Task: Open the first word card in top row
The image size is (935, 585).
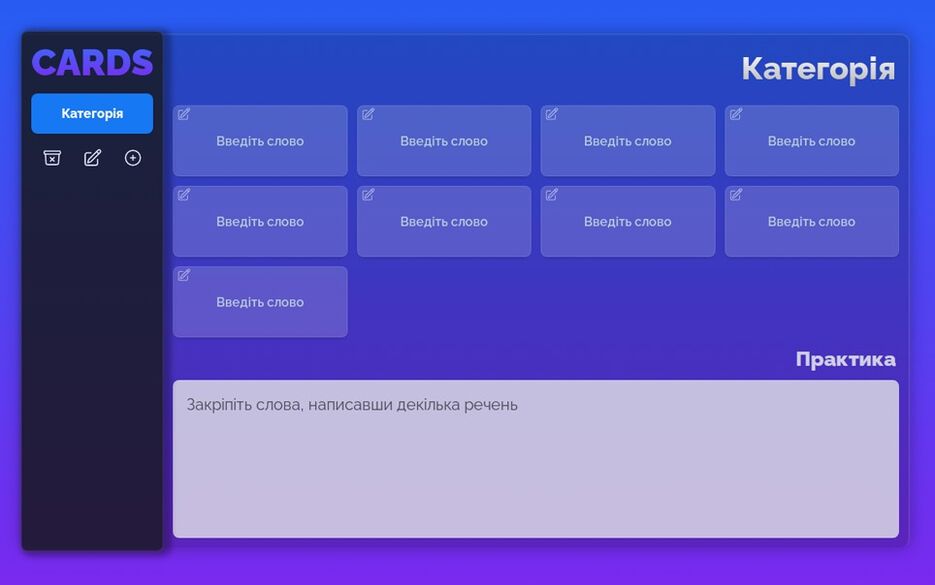Action: click(260, 142)
